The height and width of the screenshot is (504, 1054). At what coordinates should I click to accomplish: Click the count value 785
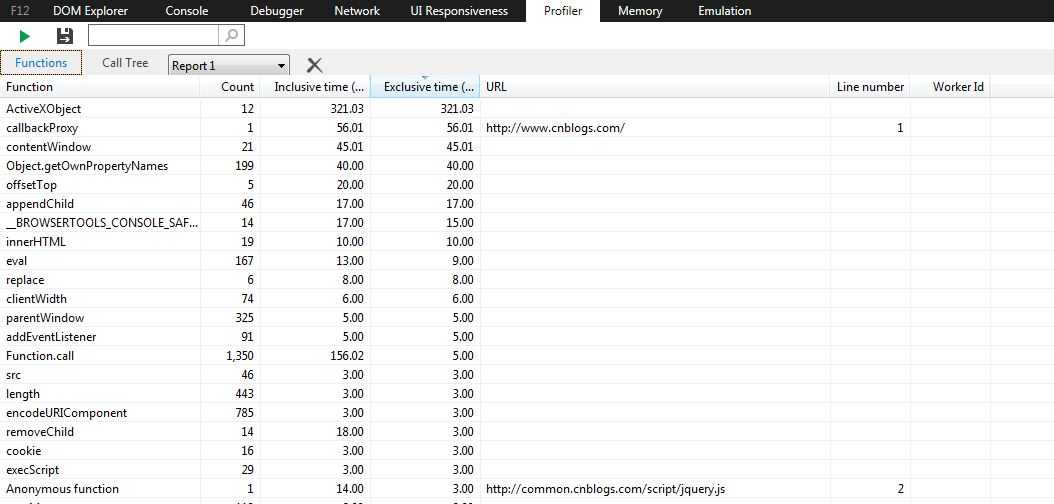(245, 413)
